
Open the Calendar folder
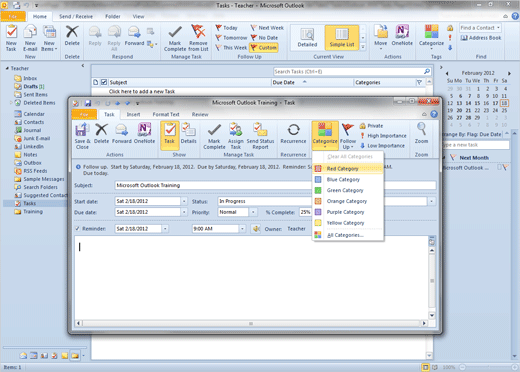(29, 114)
